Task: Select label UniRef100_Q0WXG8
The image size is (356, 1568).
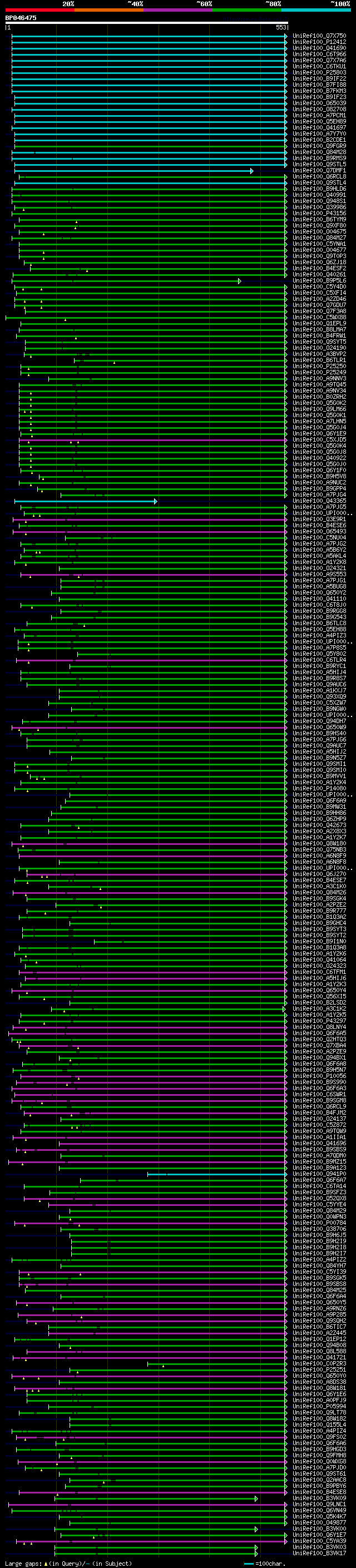Action: 319,1461
